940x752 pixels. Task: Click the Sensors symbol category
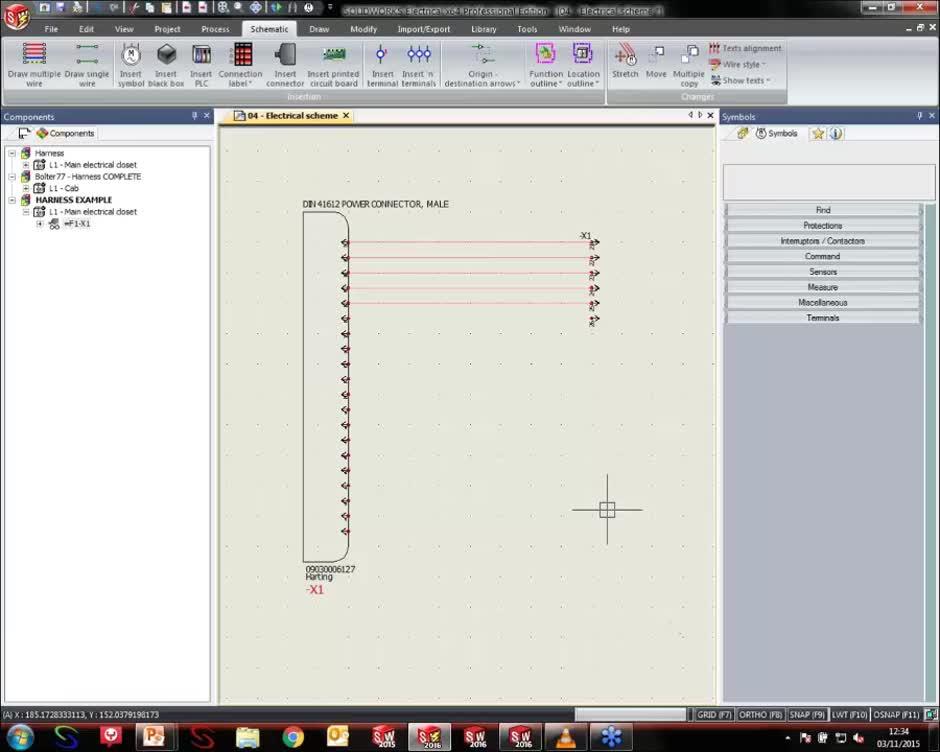822,271
